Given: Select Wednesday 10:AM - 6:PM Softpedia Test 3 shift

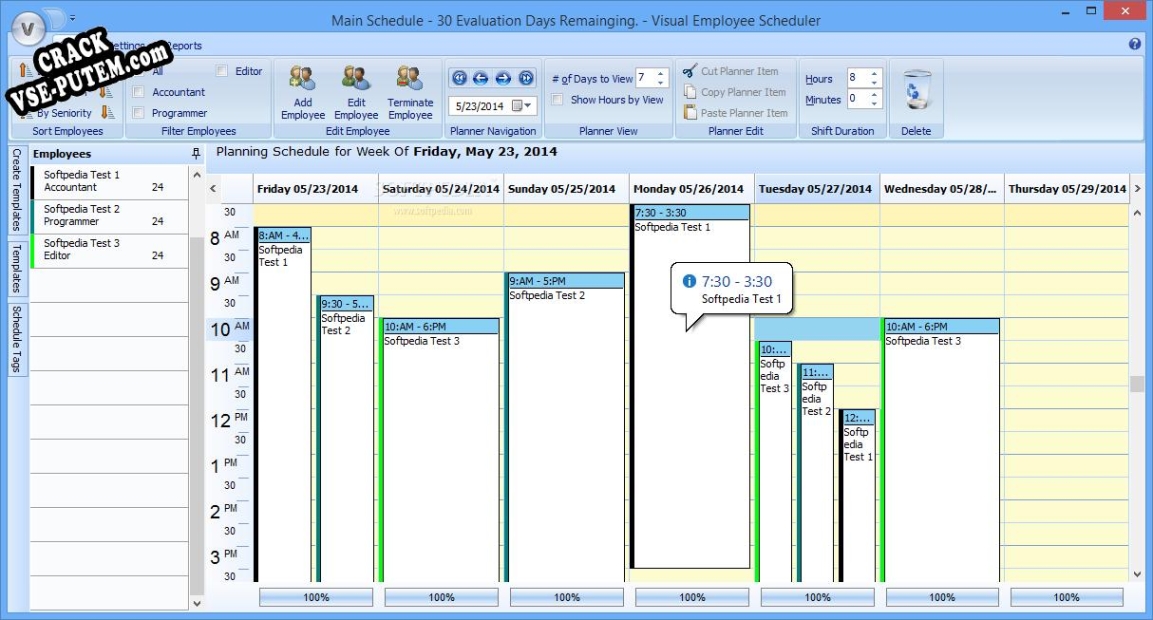Looking at the screenshot, I should coord(940,450).
